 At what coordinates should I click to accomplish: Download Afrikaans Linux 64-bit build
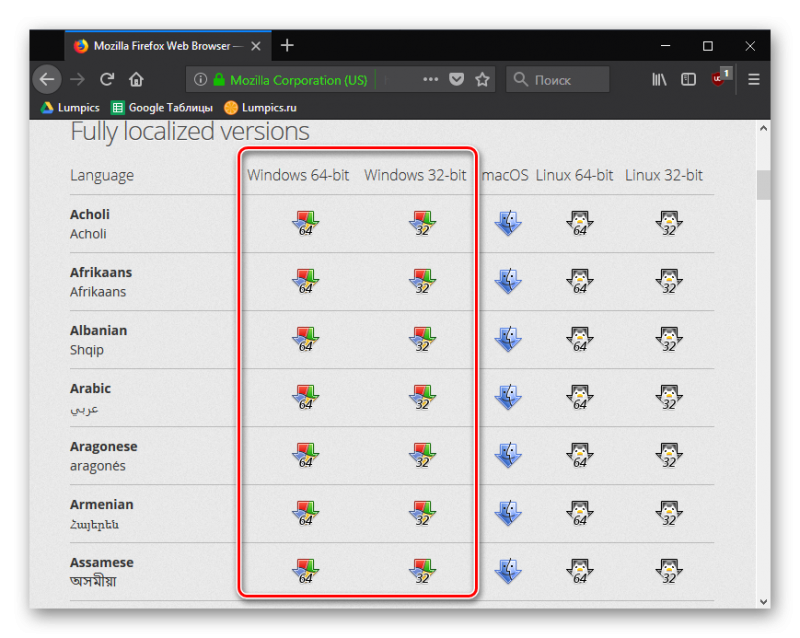pyautogui.click(x=580, y=281)
